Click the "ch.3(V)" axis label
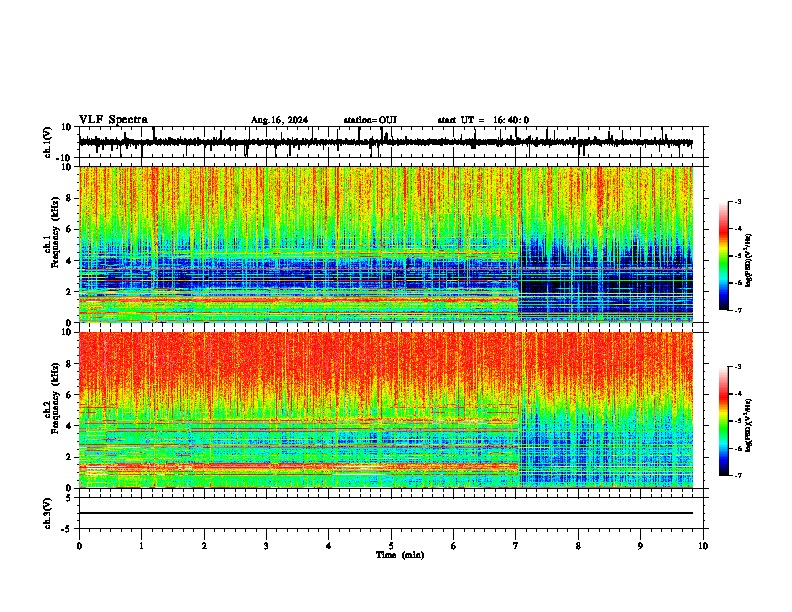This screenshot has width=792, height=612. 48,513
